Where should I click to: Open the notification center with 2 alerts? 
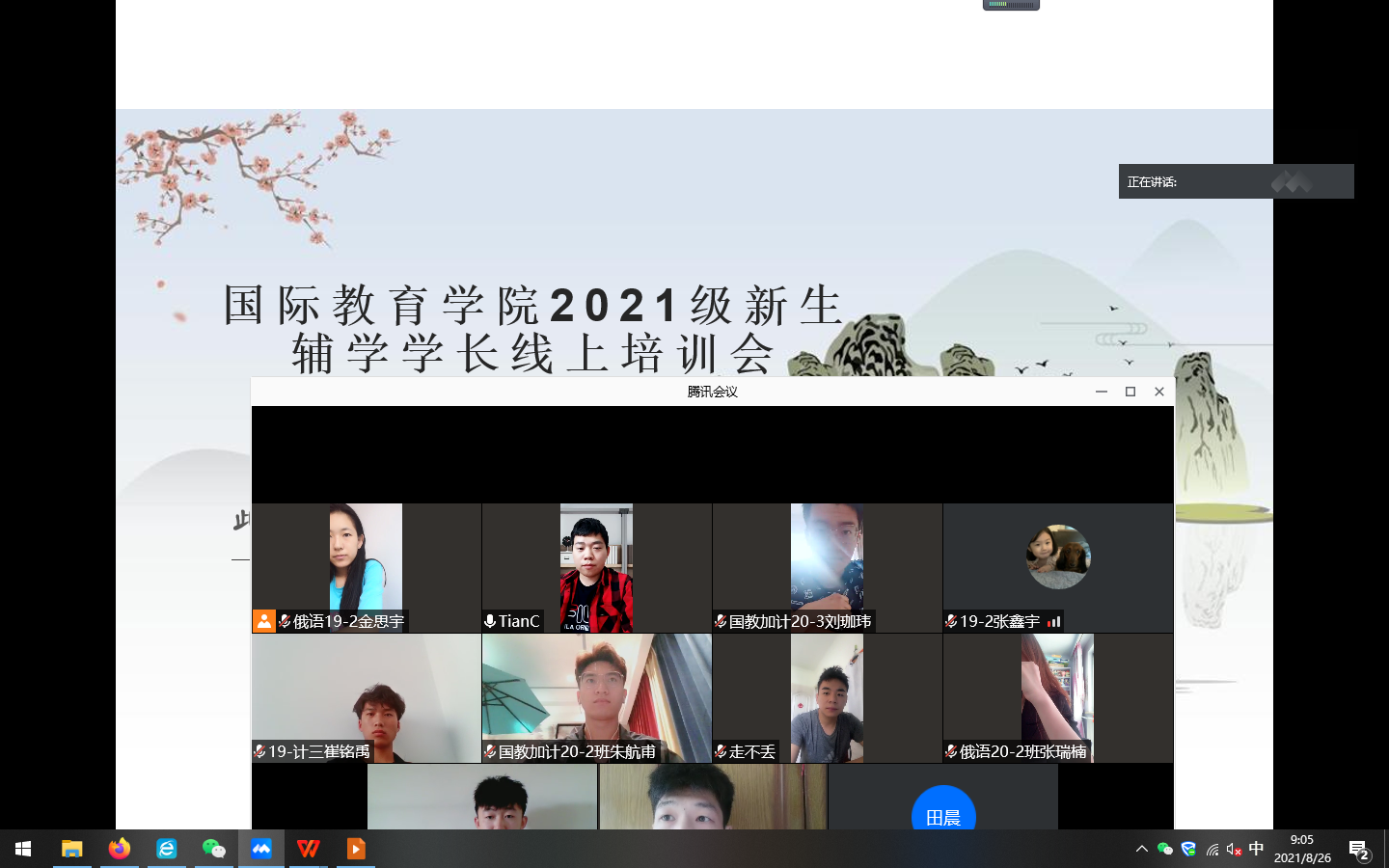point(1359,850)
